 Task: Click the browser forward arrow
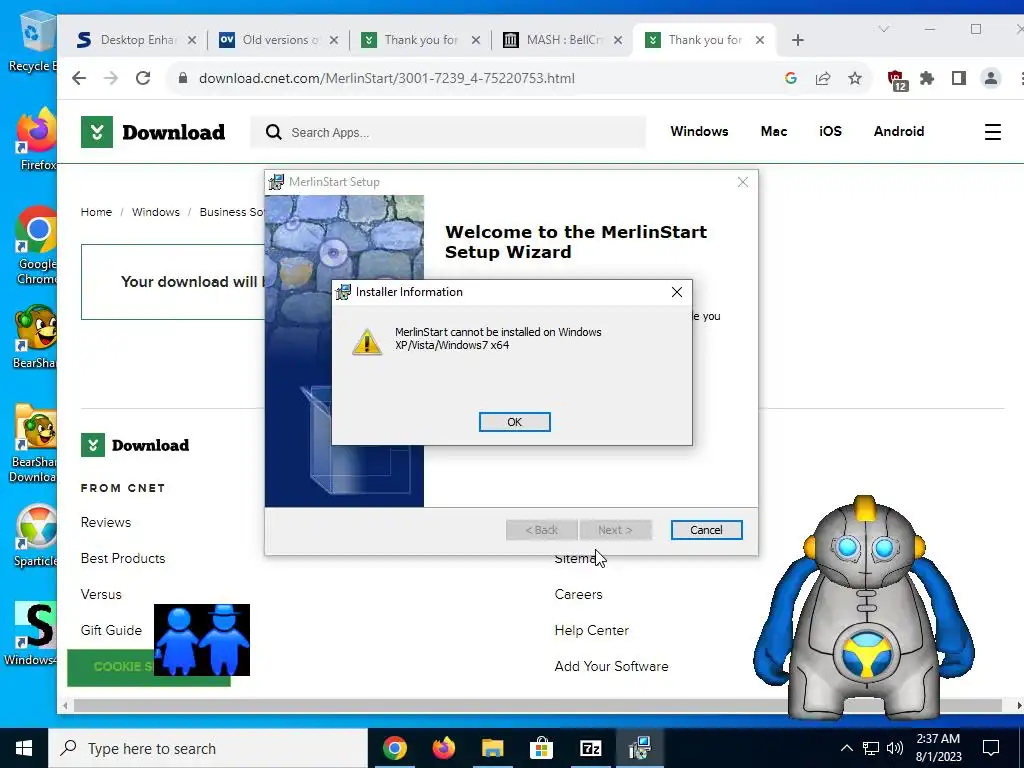(111, 78)
